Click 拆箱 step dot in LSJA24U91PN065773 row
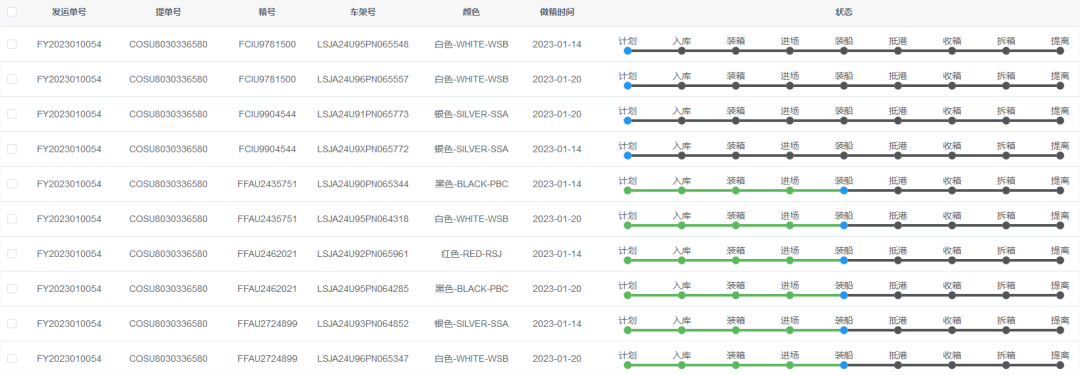Viewport: 1080px width, 375px height. pyautogui.click(x=1006, y=121)
